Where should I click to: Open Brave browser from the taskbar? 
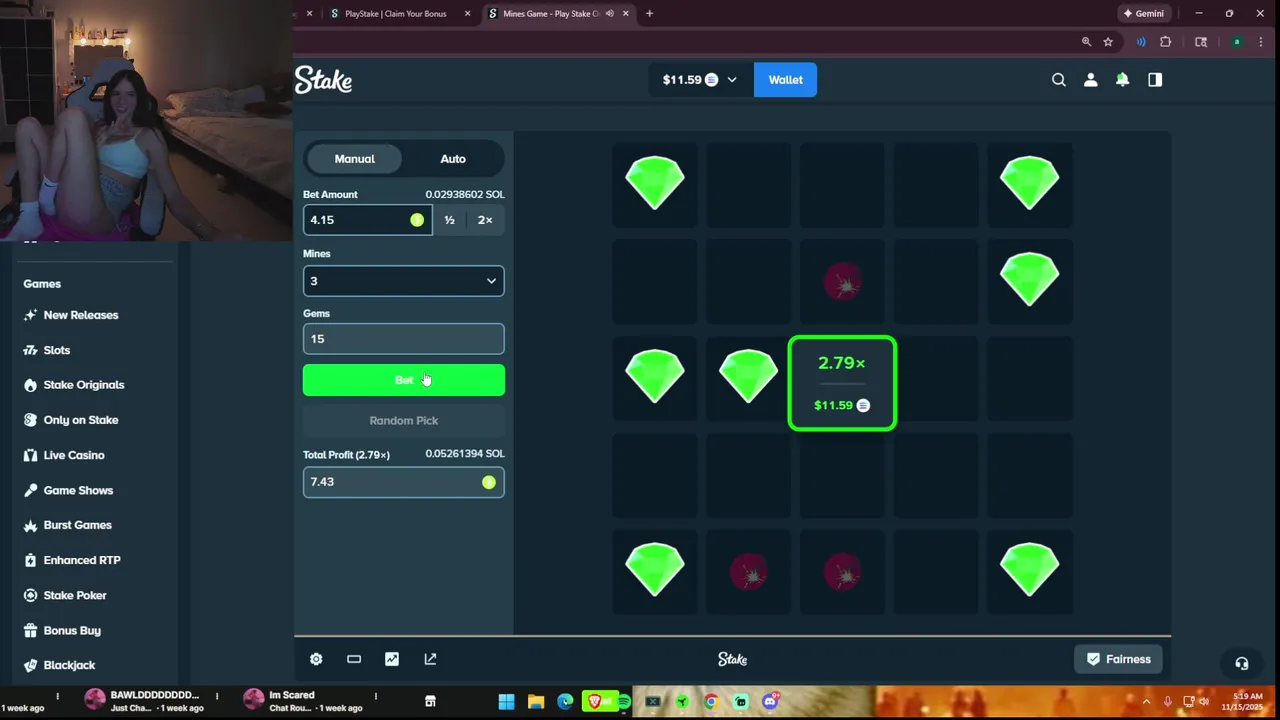point(594,702)
